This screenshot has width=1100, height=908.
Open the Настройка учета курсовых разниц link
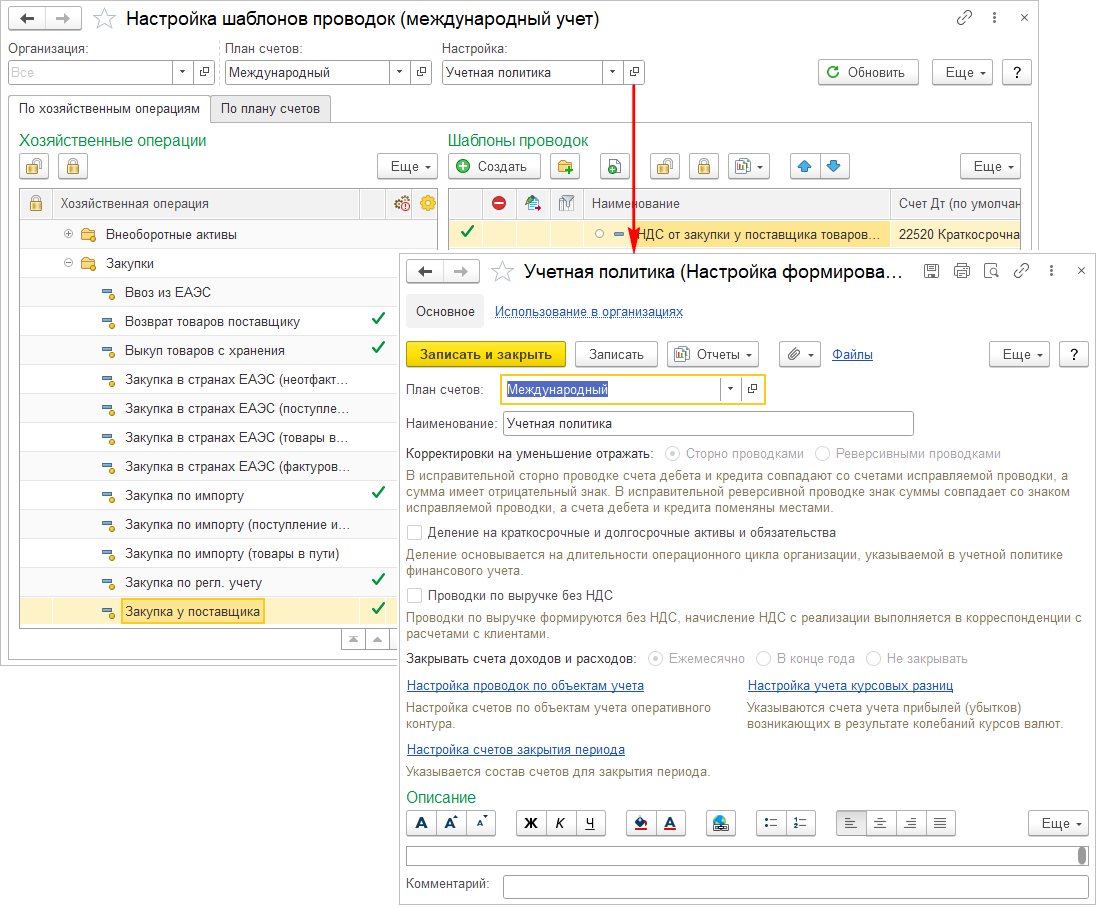[850, 685]
